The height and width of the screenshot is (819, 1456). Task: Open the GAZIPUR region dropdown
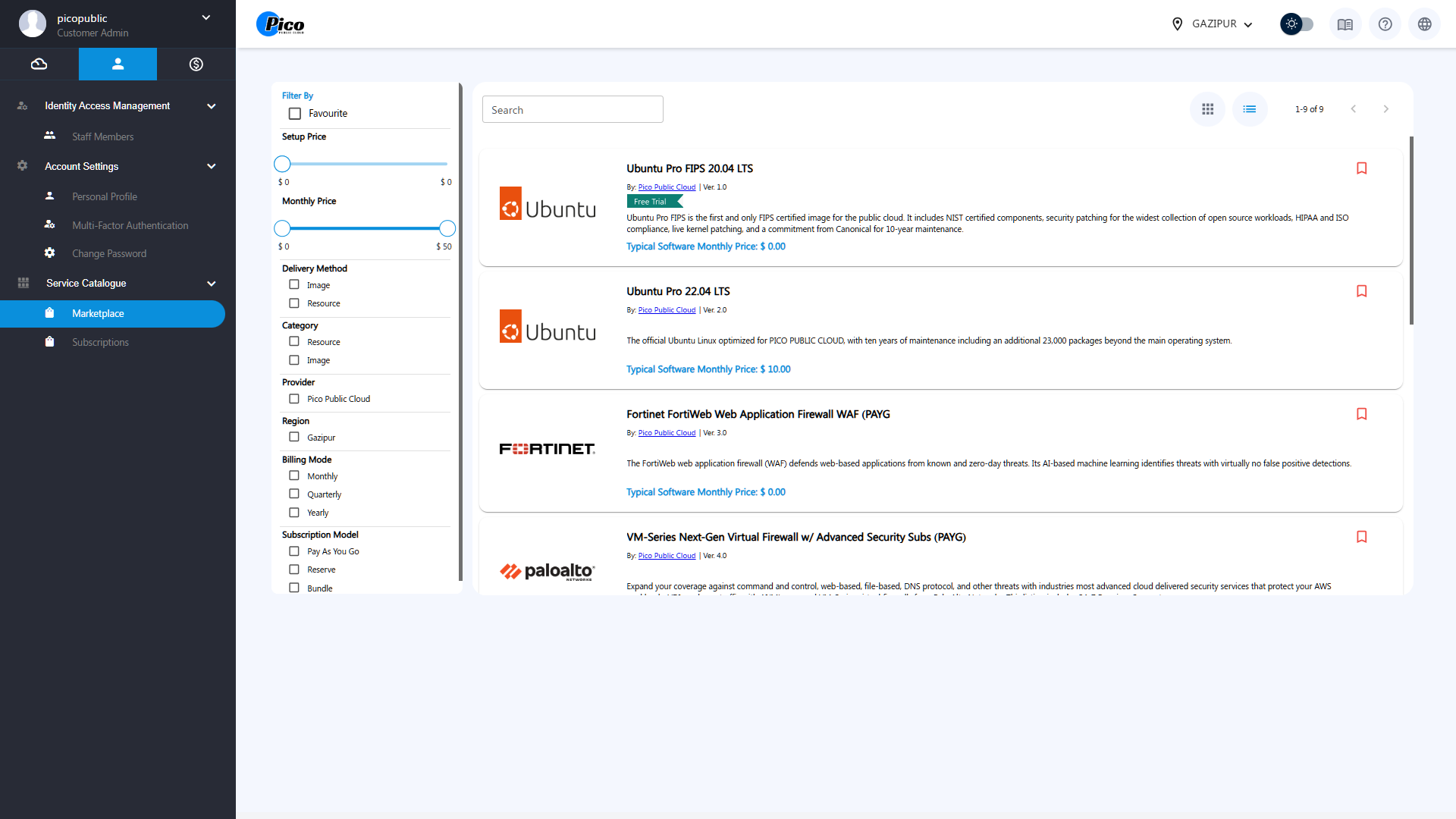point(1212,24)
